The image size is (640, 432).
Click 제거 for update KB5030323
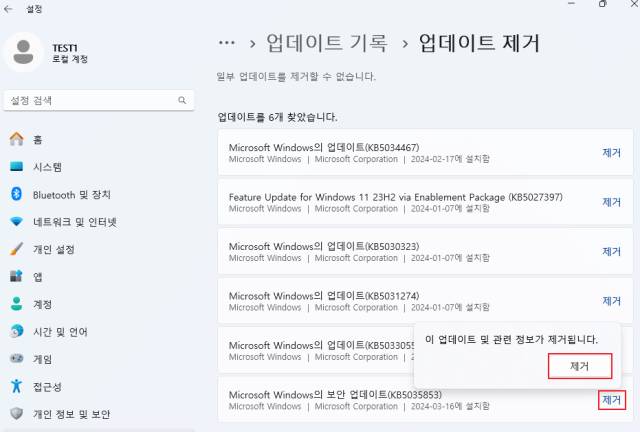[x=611, y=252]
